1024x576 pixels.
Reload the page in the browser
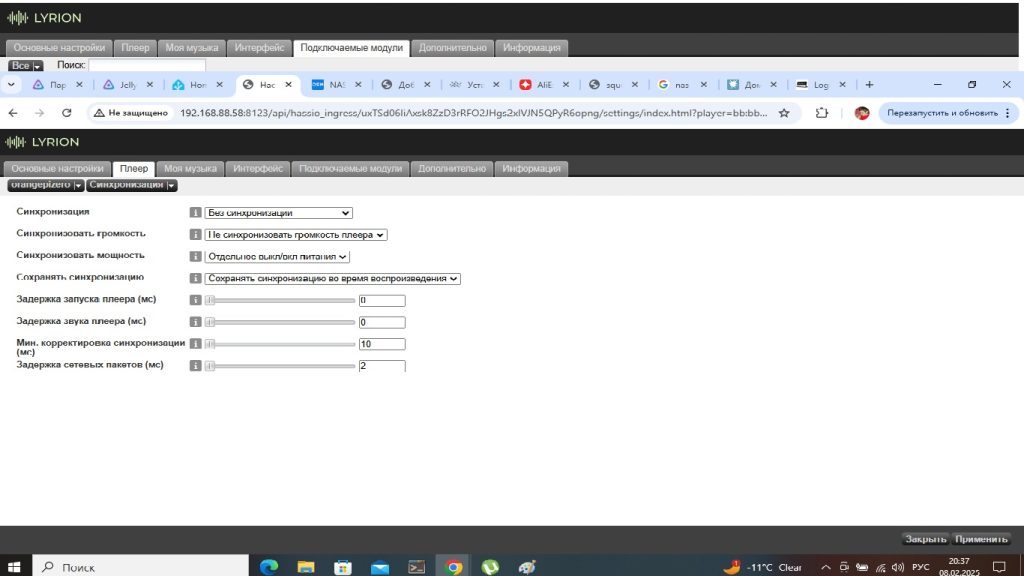tap(66, 113)
